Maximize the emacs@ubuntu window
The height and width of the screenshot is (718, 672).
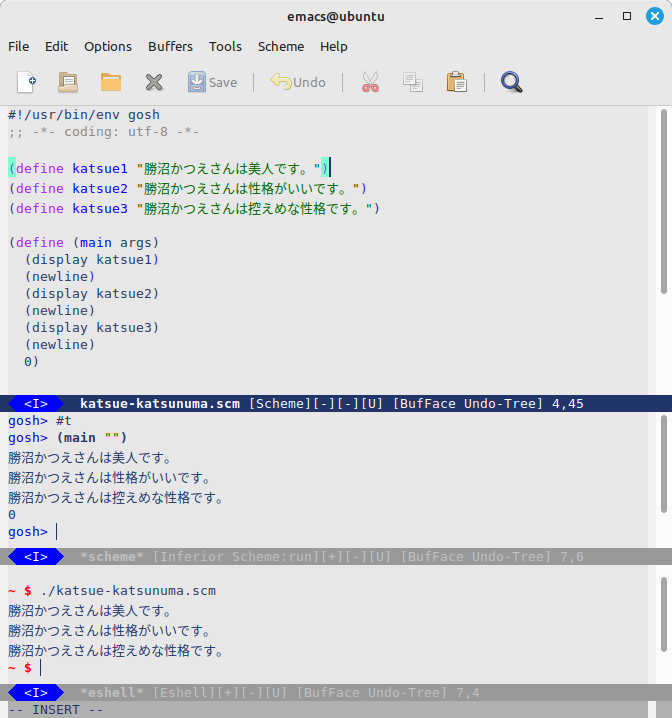pyautogui.click(x=627, y=16)
